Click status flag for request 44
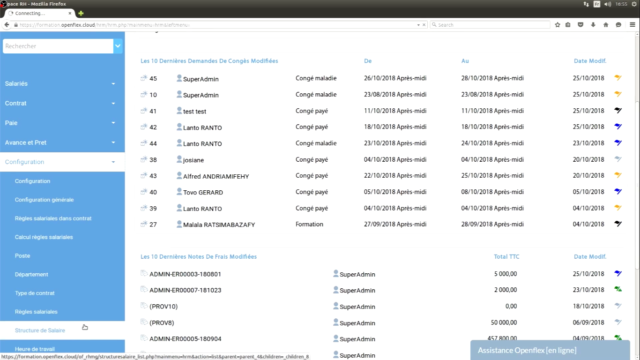 pos(618,143)
